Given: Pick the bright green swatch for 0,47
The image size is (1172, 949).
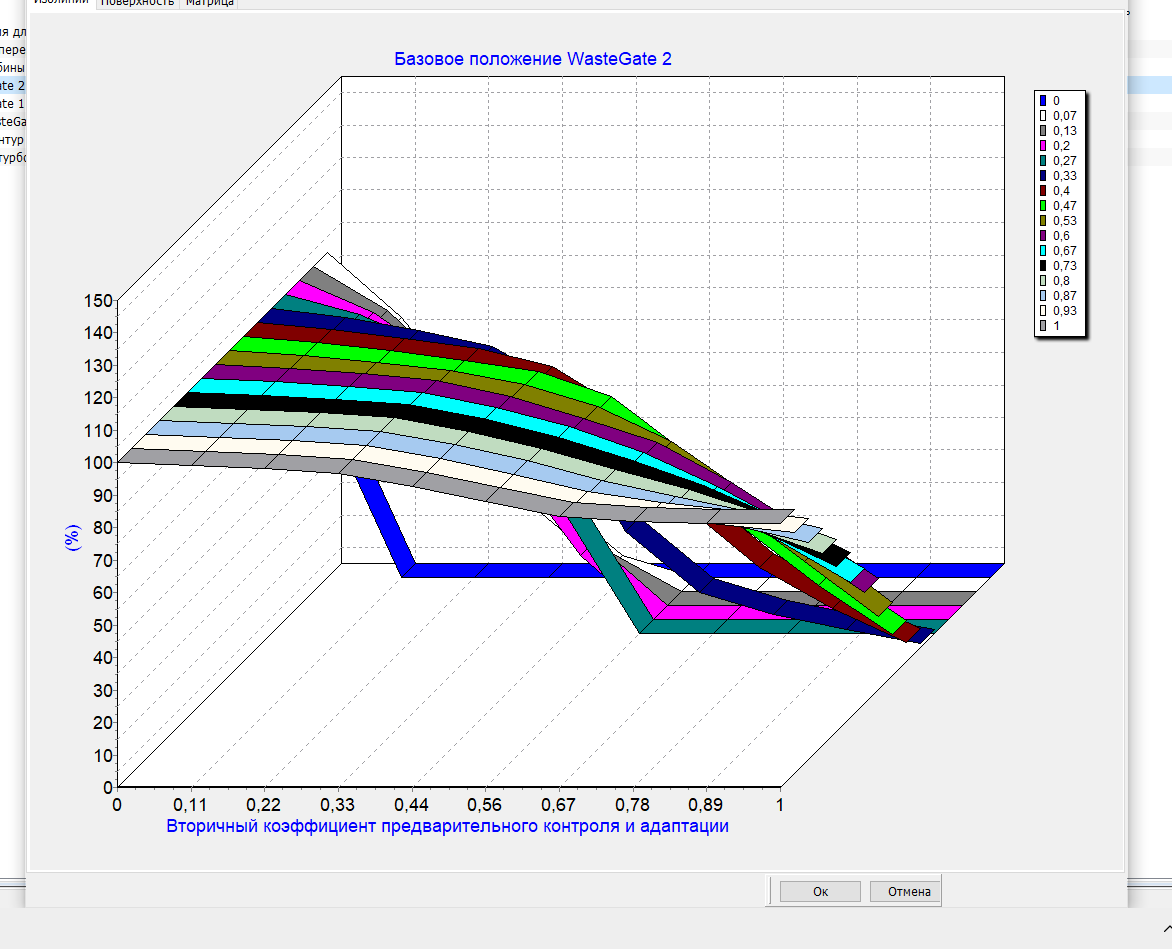Looking at the screenshot, I should [1042, 205].
